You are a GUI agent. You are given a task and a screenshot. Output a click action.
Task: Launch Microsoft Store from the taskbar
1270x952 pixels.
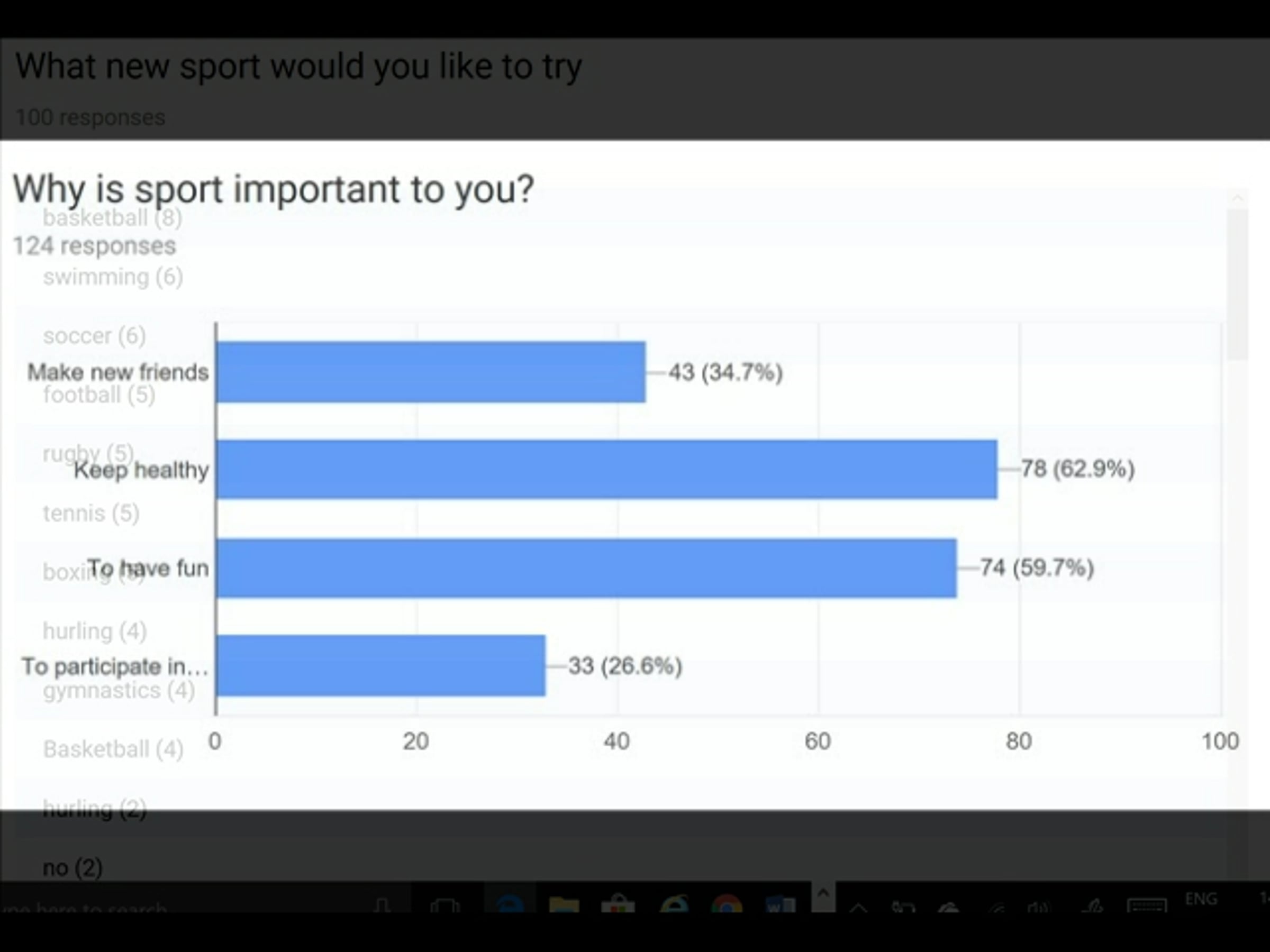point(618,905)
